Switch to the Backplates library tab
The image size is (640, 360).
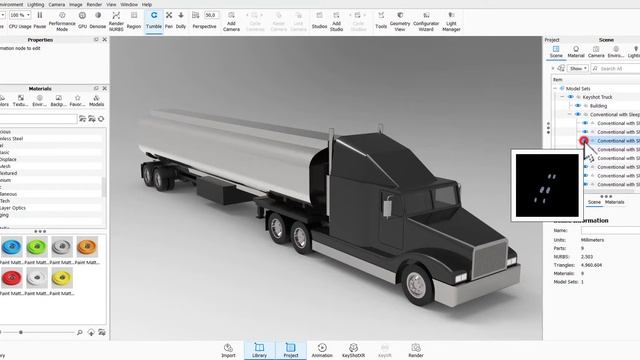click(58, 101)
